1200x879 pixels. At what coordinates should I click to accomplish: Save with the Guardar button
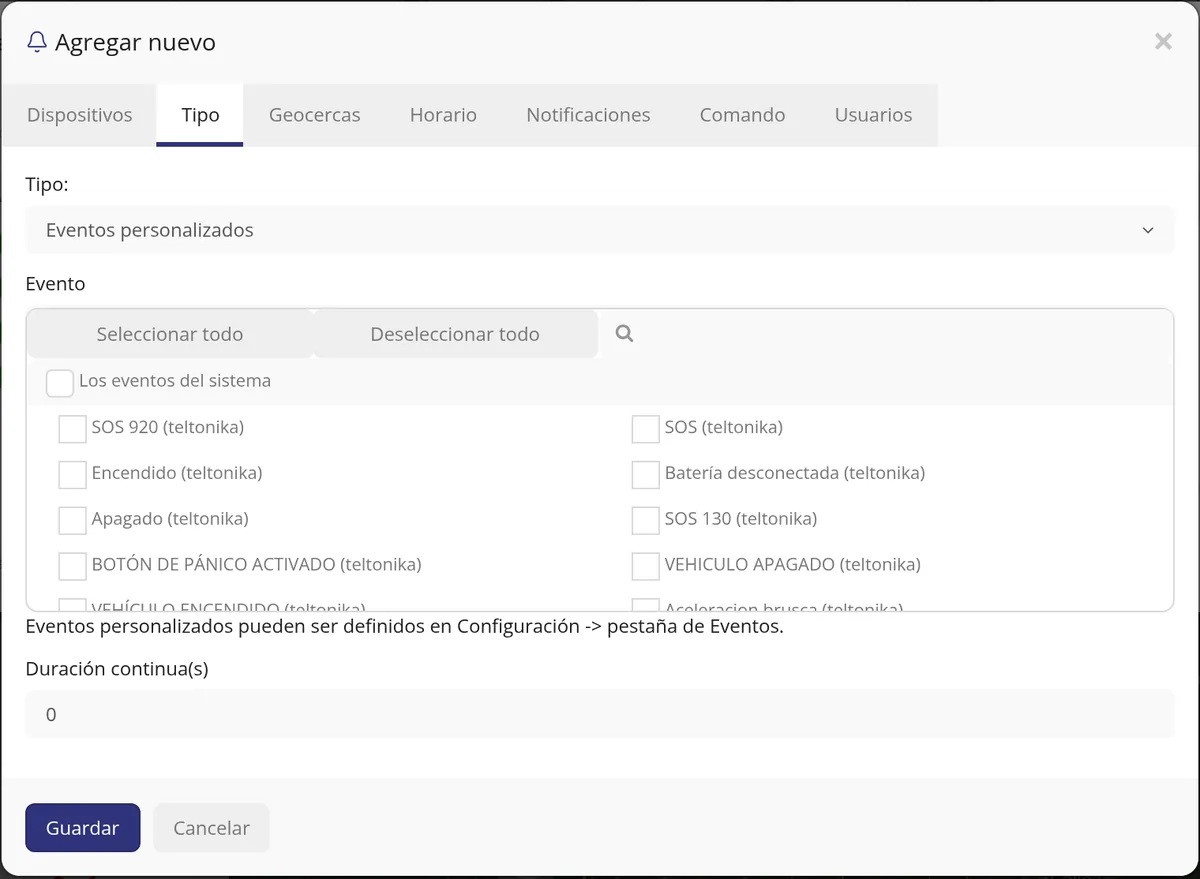[x=83, y=828]
